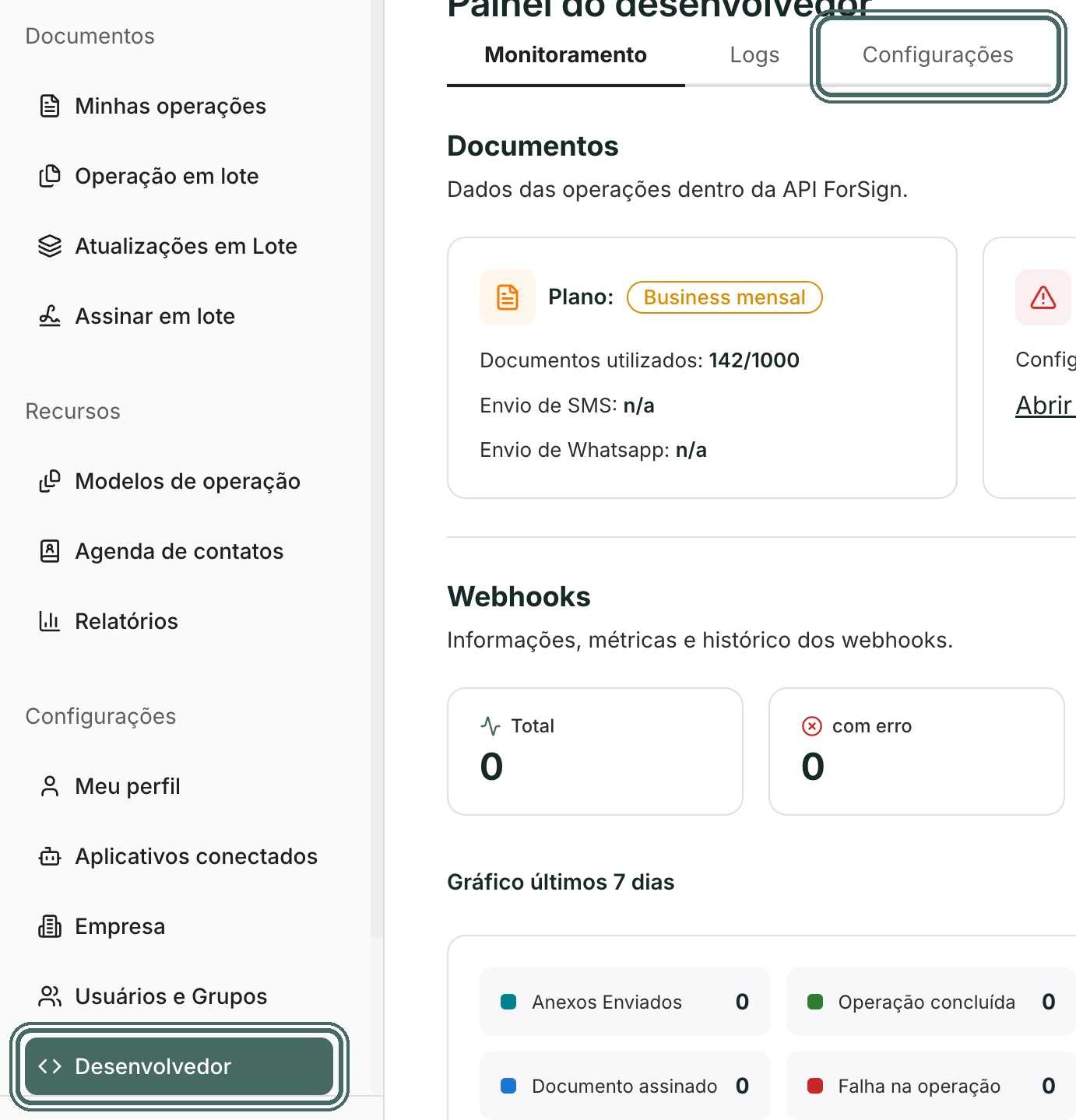Click the Recursos sidebar section label

coord(73,411)
